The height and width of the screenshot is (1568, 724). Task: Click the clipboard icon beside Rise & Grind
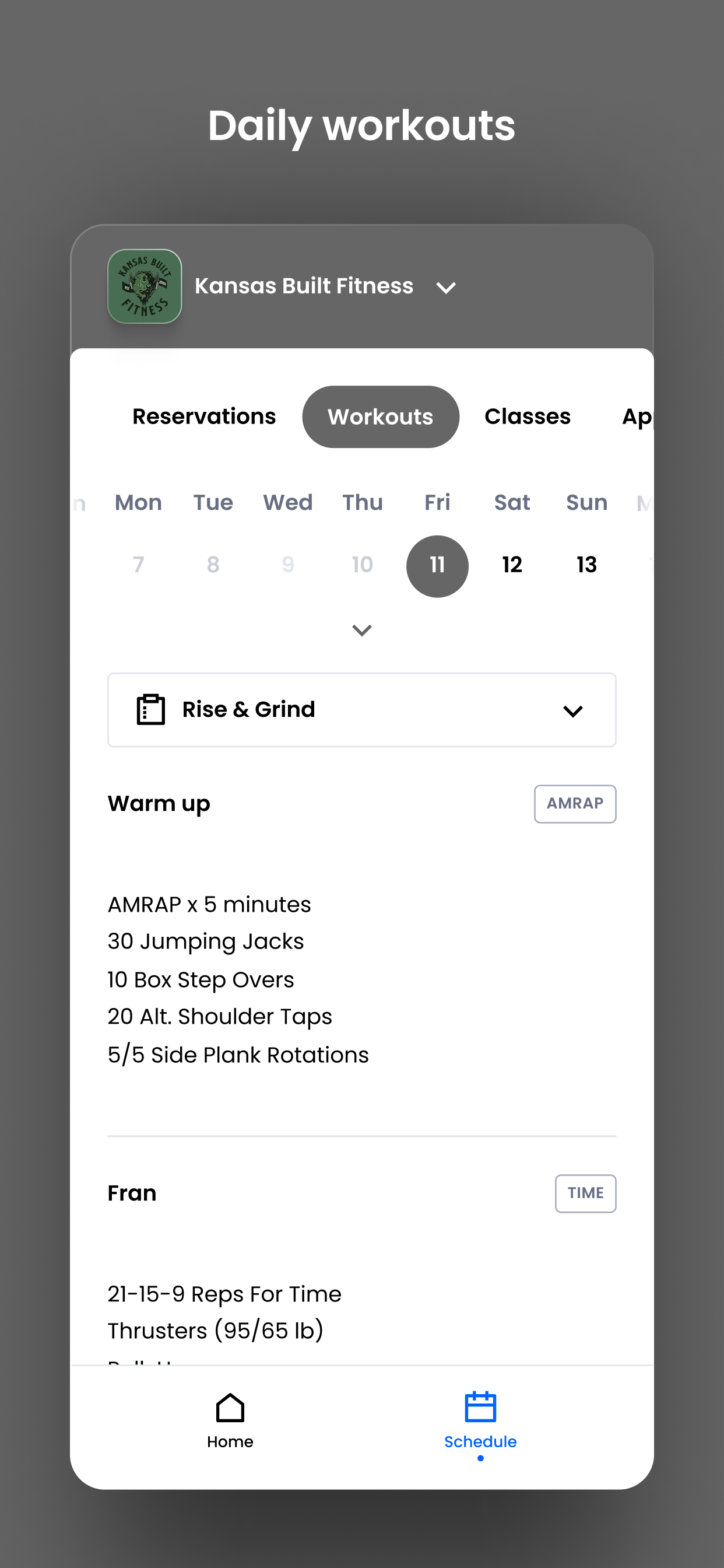point(151,709)
